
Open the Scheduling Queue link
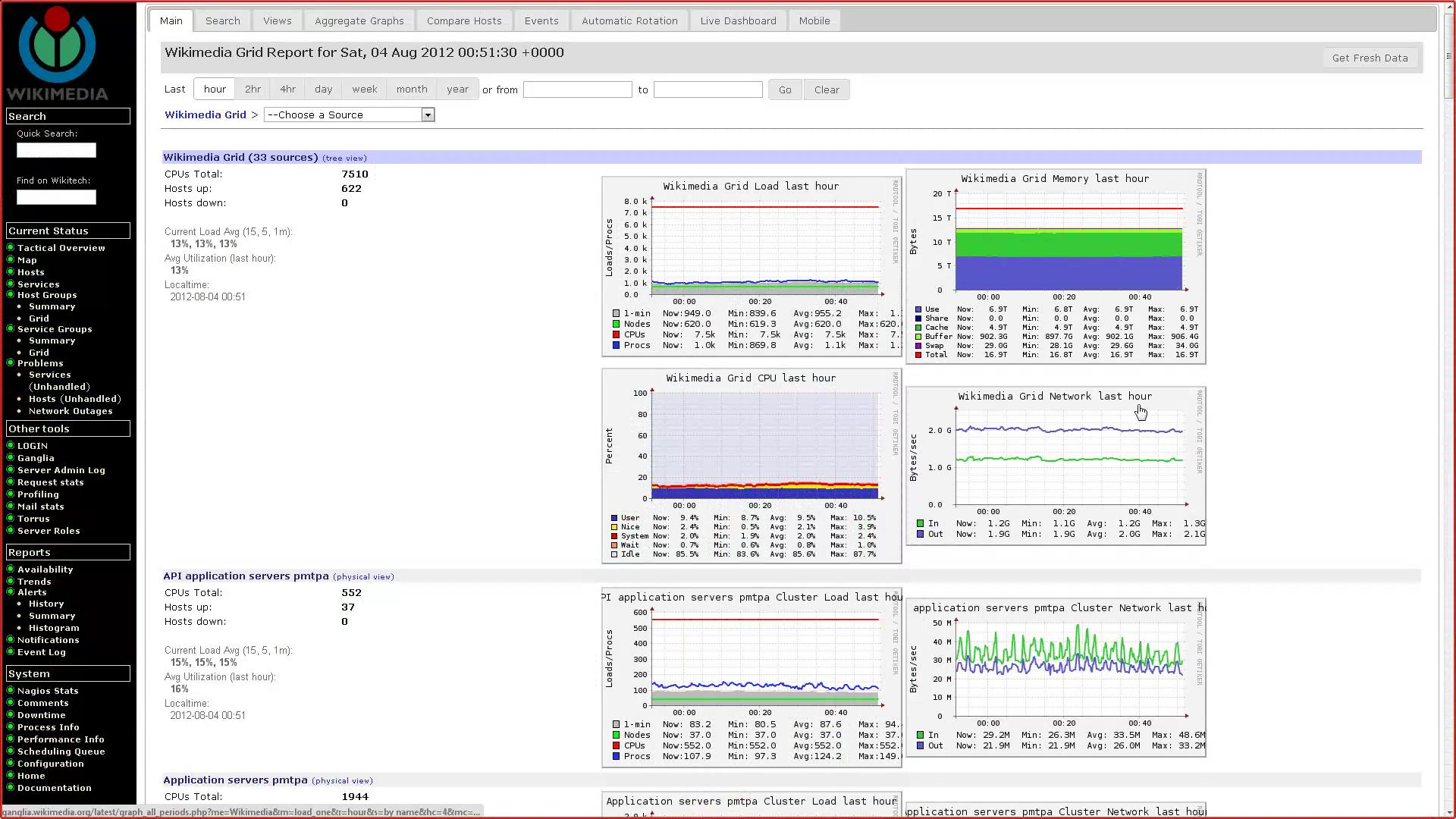pos(61,752)
